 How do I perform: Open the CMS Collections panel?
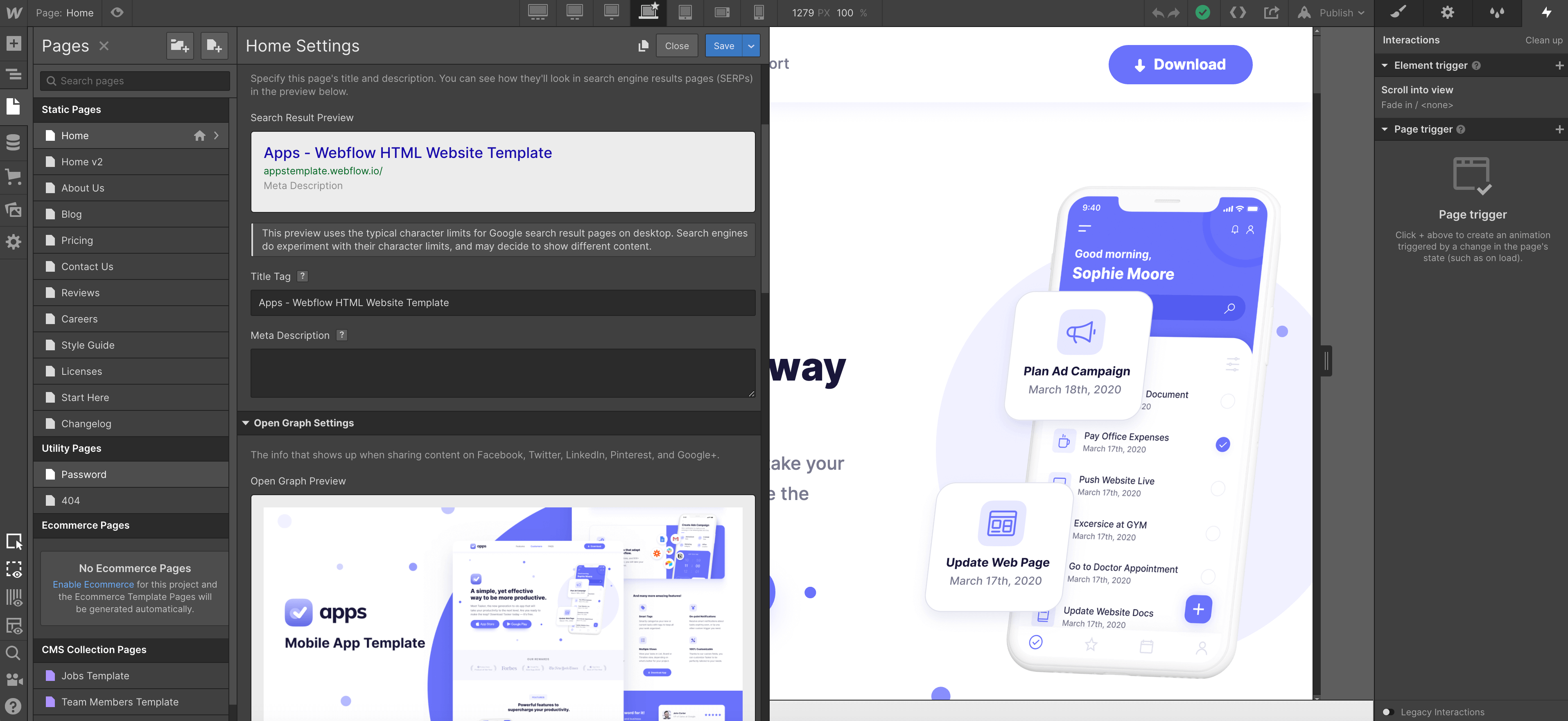click(14, 142)
